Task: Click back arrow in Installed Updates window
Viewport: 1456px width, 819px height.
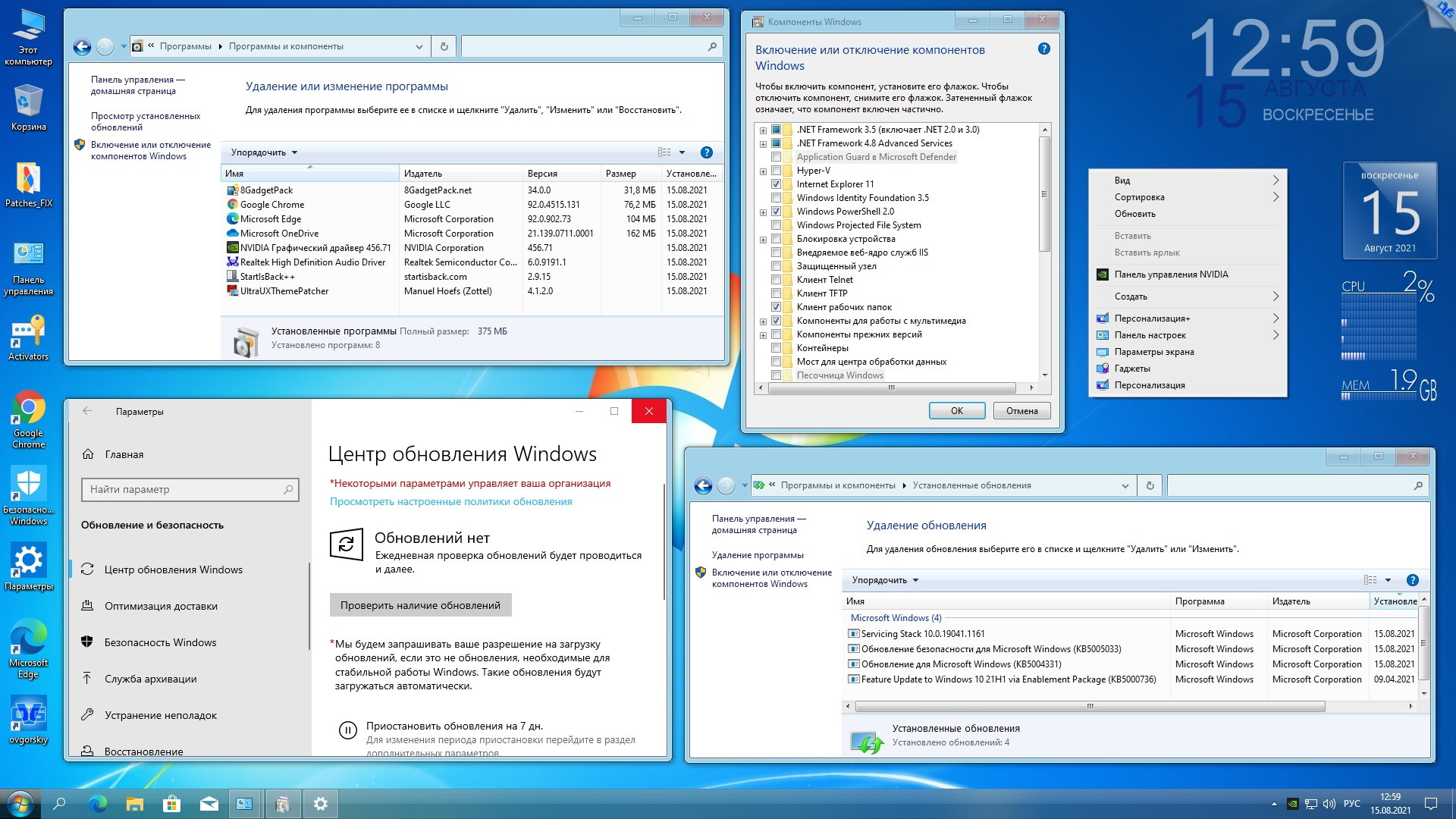Action: tap(703, 485)
